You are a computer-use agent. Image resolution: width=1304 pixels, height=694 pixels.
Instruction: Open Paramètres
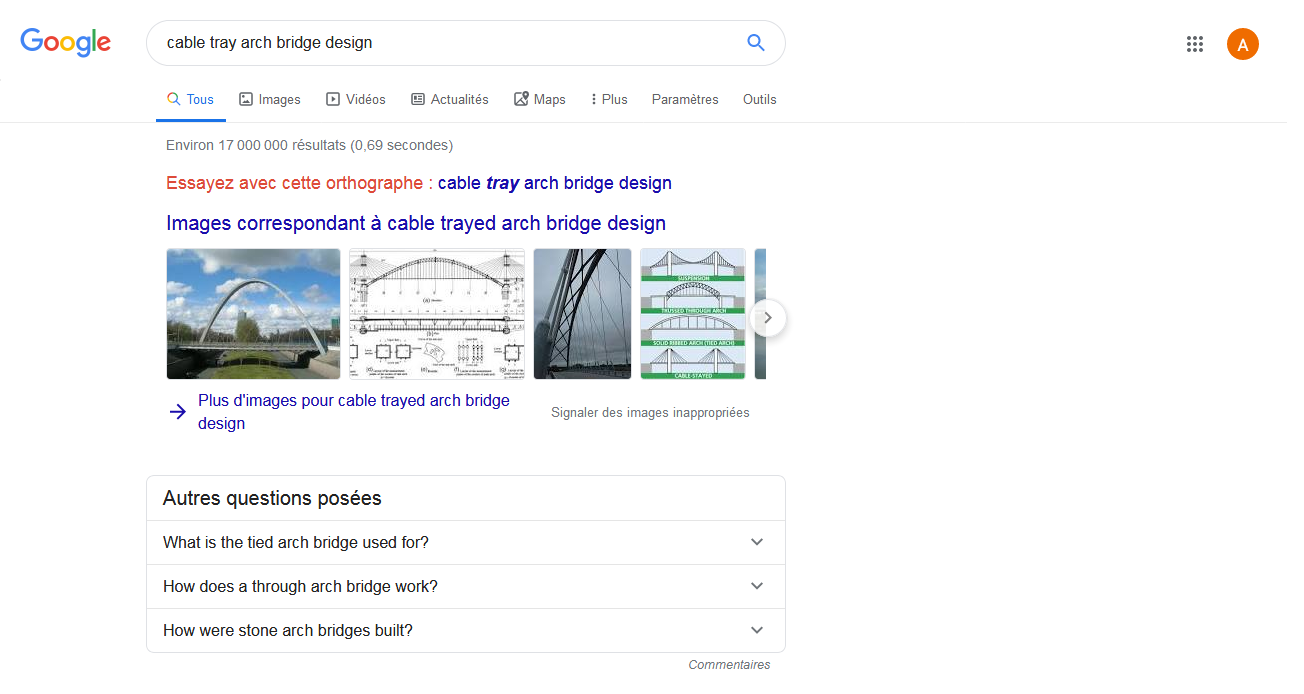(685, 99)
